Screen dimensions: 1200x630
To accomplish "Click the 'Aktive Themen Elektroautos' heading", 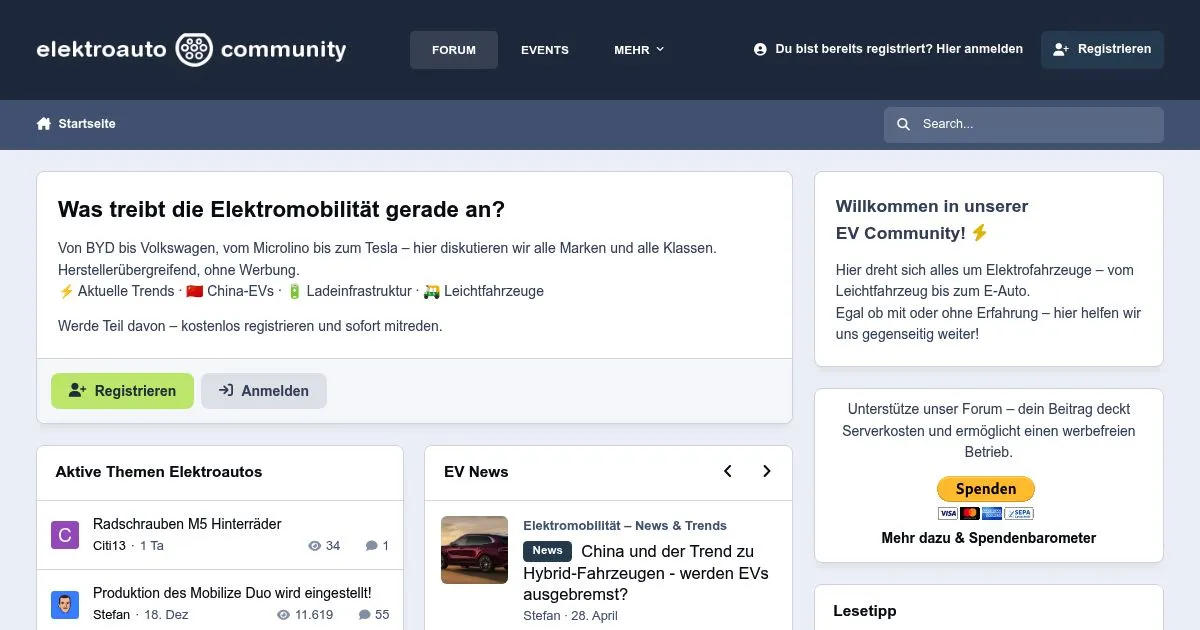I will click(159, 472).
